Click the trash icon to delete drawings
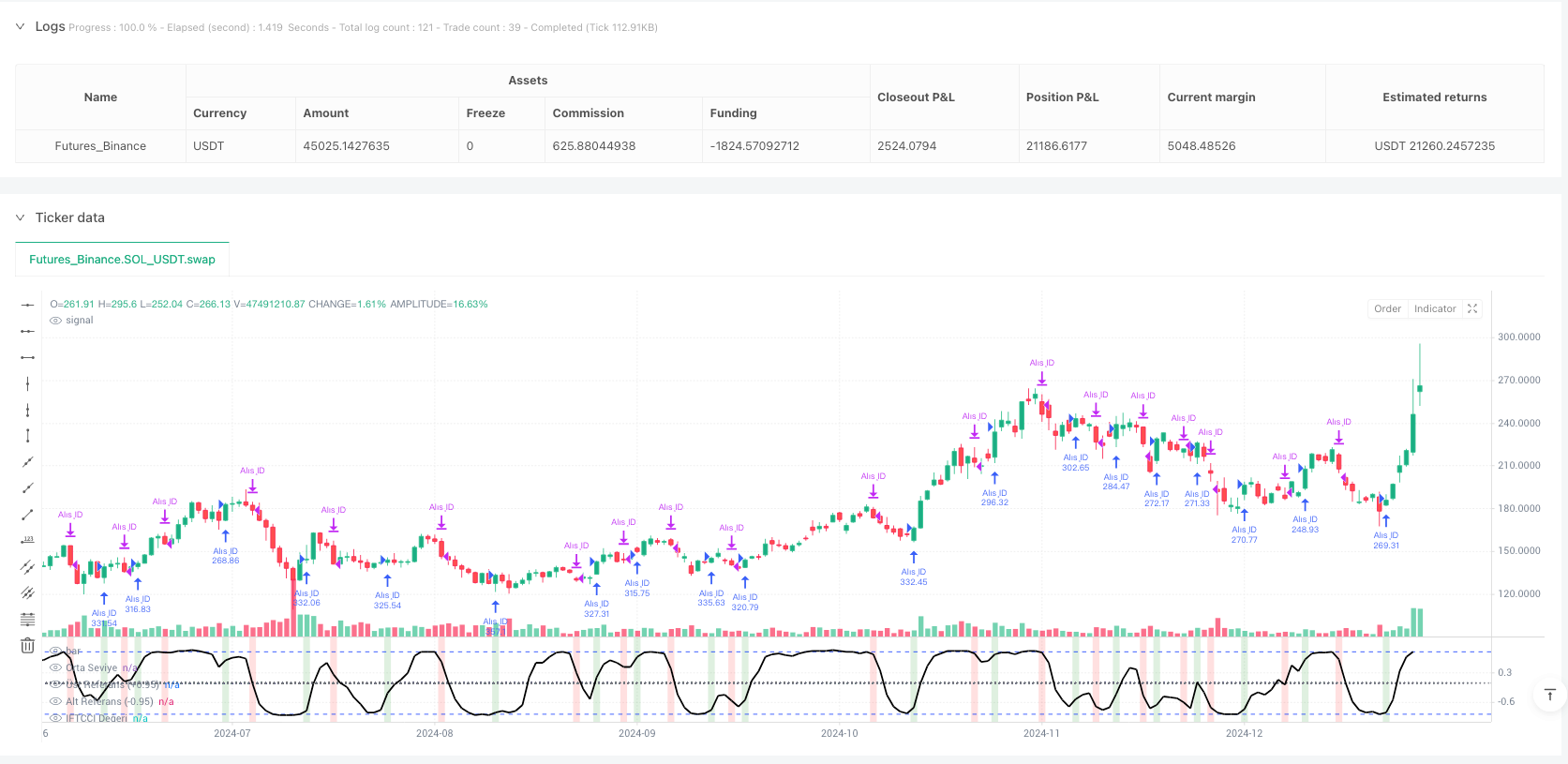This screenshot has height=764, width=1568. (28, 646)
